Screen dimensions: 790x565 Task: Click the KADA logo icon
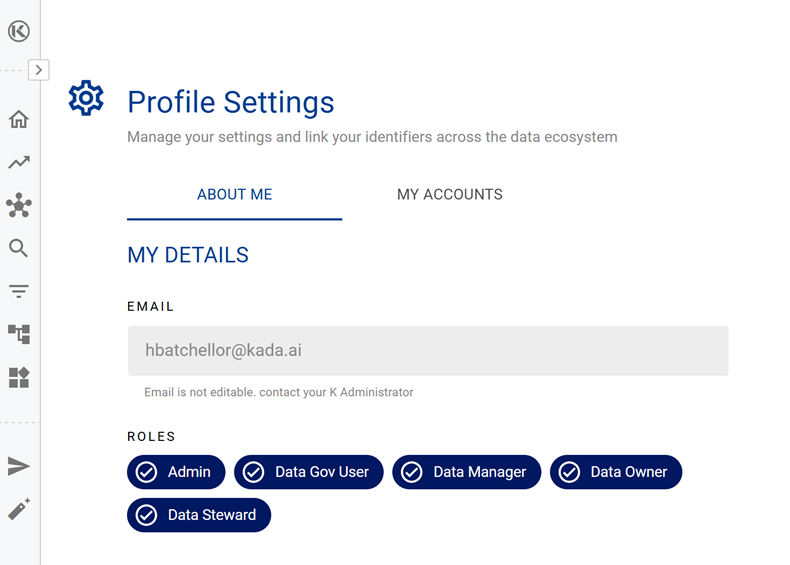[x=18, y=32]
